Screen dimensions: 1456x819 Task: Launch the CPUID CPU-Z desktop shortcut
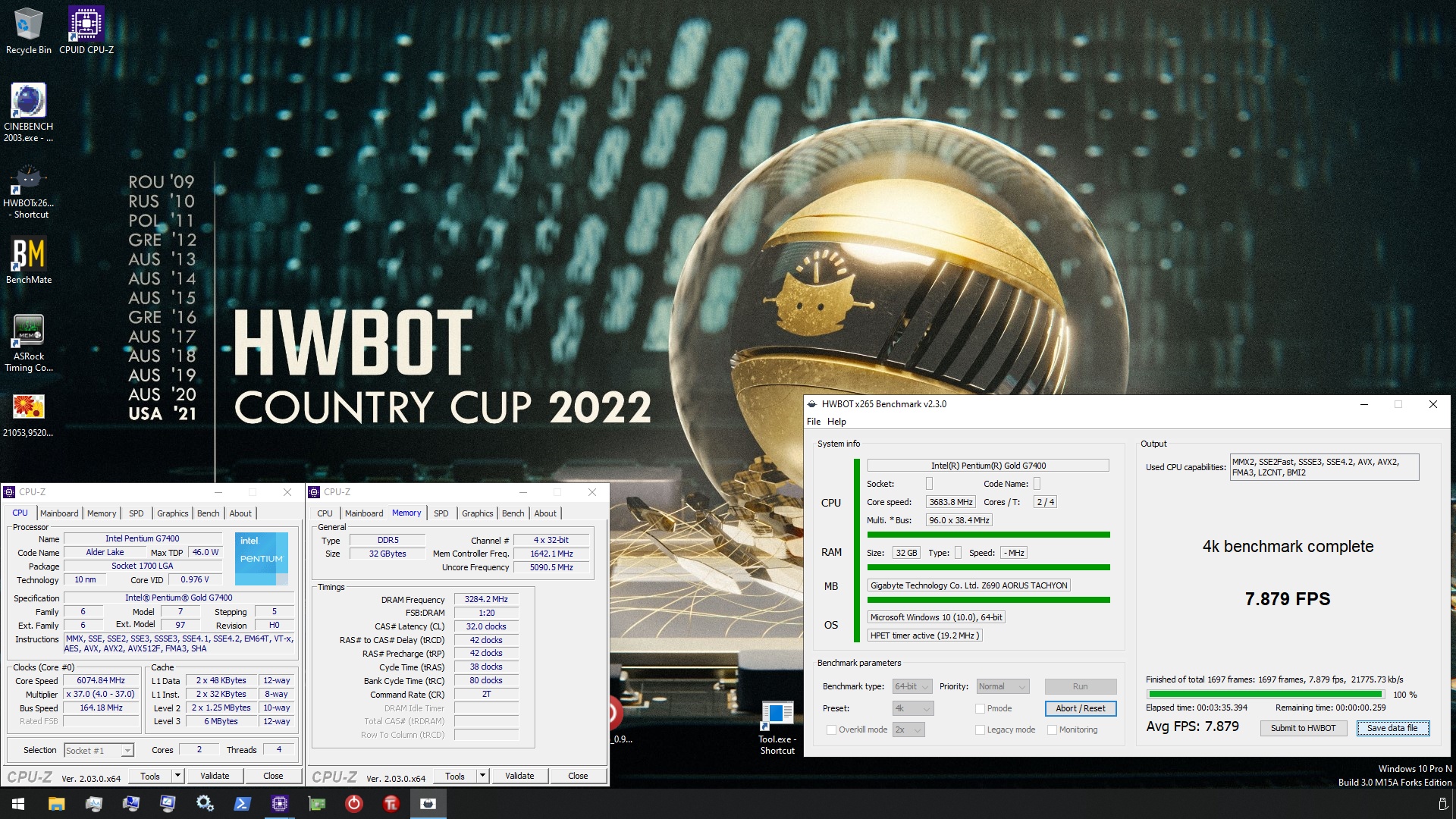pos(86,30)
